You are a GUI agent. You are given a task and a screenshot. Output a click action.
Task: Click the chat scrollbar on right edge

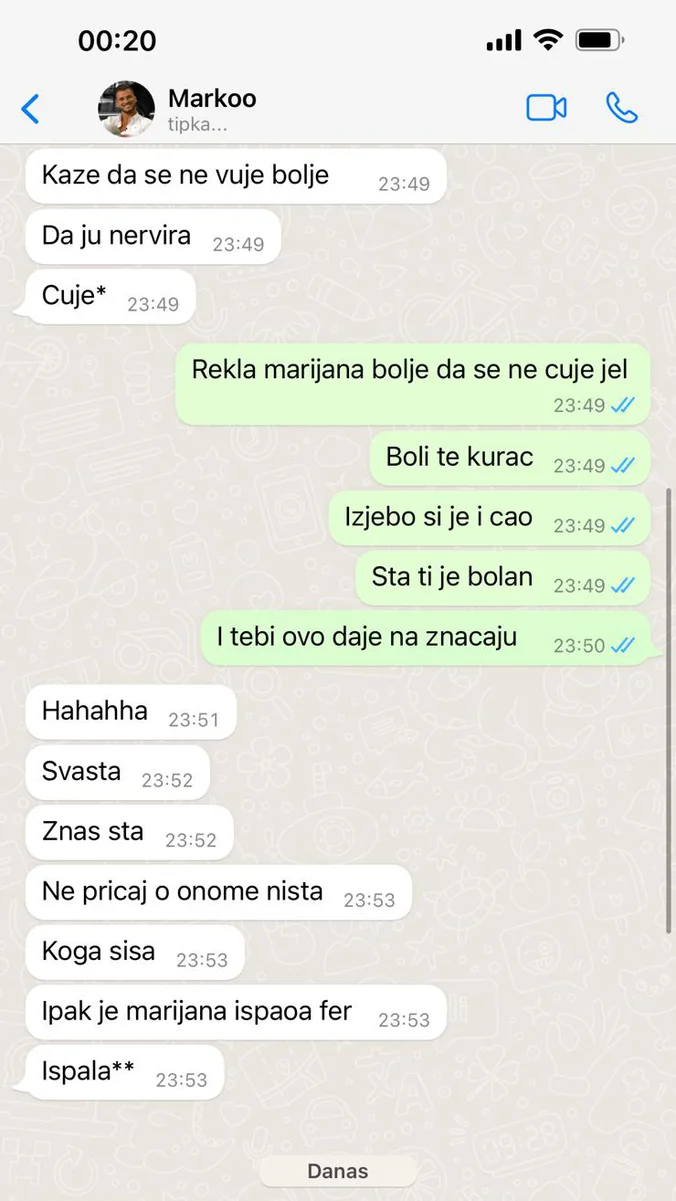[670, 710]
